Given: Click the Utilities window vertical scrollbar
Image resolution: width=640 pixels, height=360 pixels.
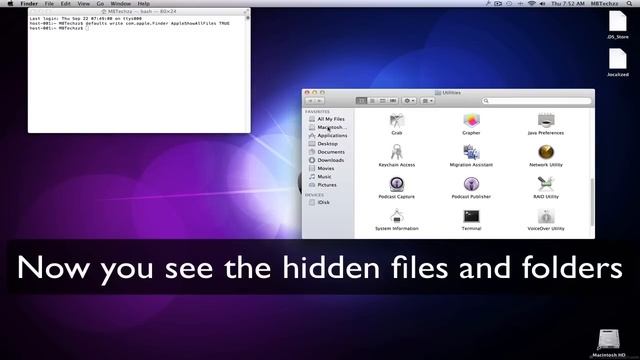Looking at the screenshot, I should tap(592, 202).
